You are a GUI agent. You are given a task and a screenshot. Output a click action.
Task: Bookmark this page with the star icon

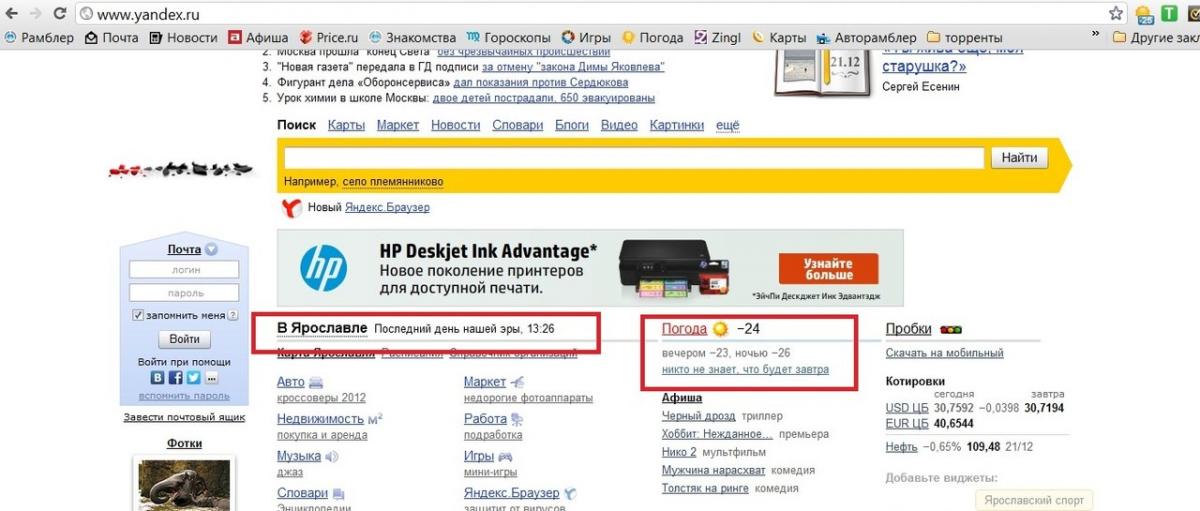point(1116,14)
